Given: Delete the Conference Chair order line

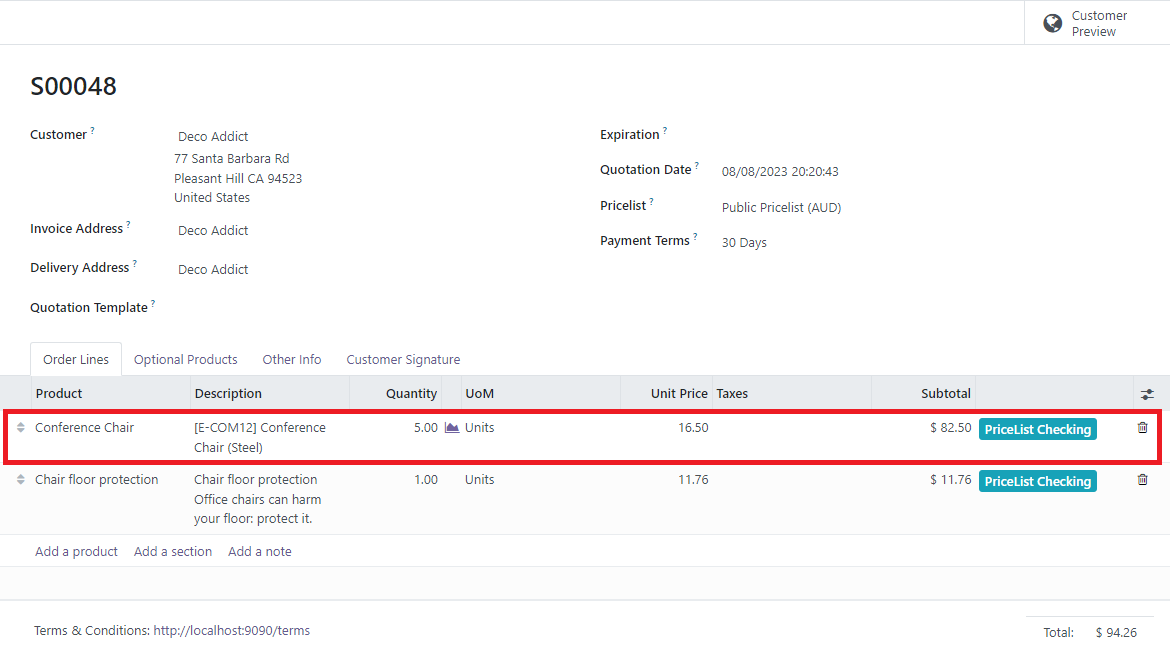Looking at the screenshot, I should point(1142,428).
